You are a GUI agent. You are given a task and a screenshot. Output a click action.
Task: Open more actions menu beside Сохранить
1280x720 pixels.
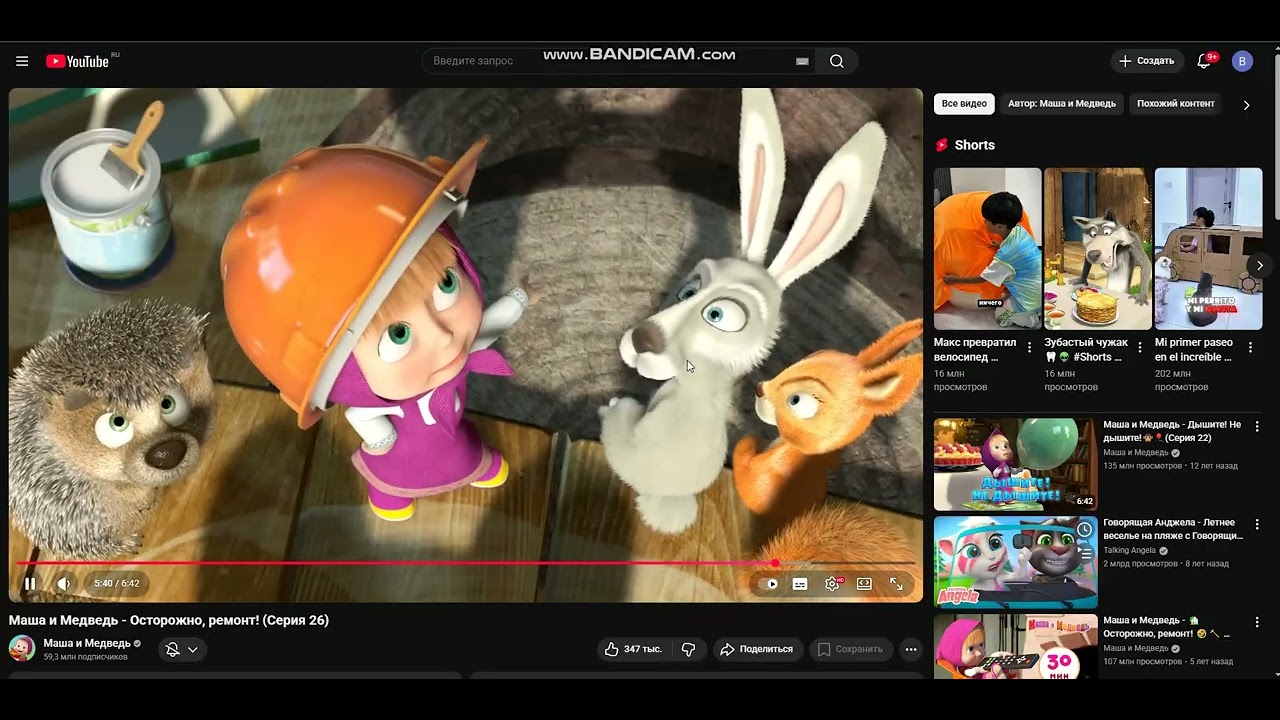click(910, 649)
